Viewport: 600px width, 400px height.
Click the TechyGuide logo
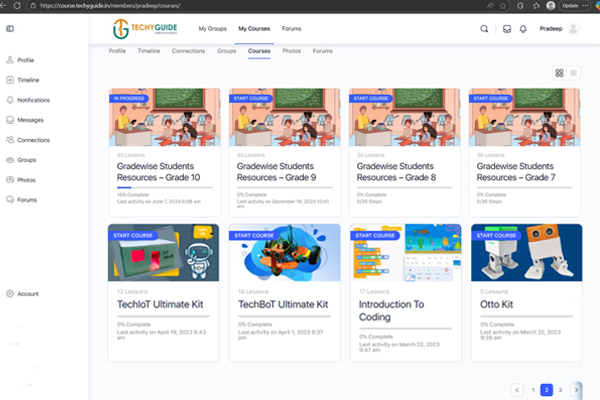pyautogui.click(x=145, y=29)
